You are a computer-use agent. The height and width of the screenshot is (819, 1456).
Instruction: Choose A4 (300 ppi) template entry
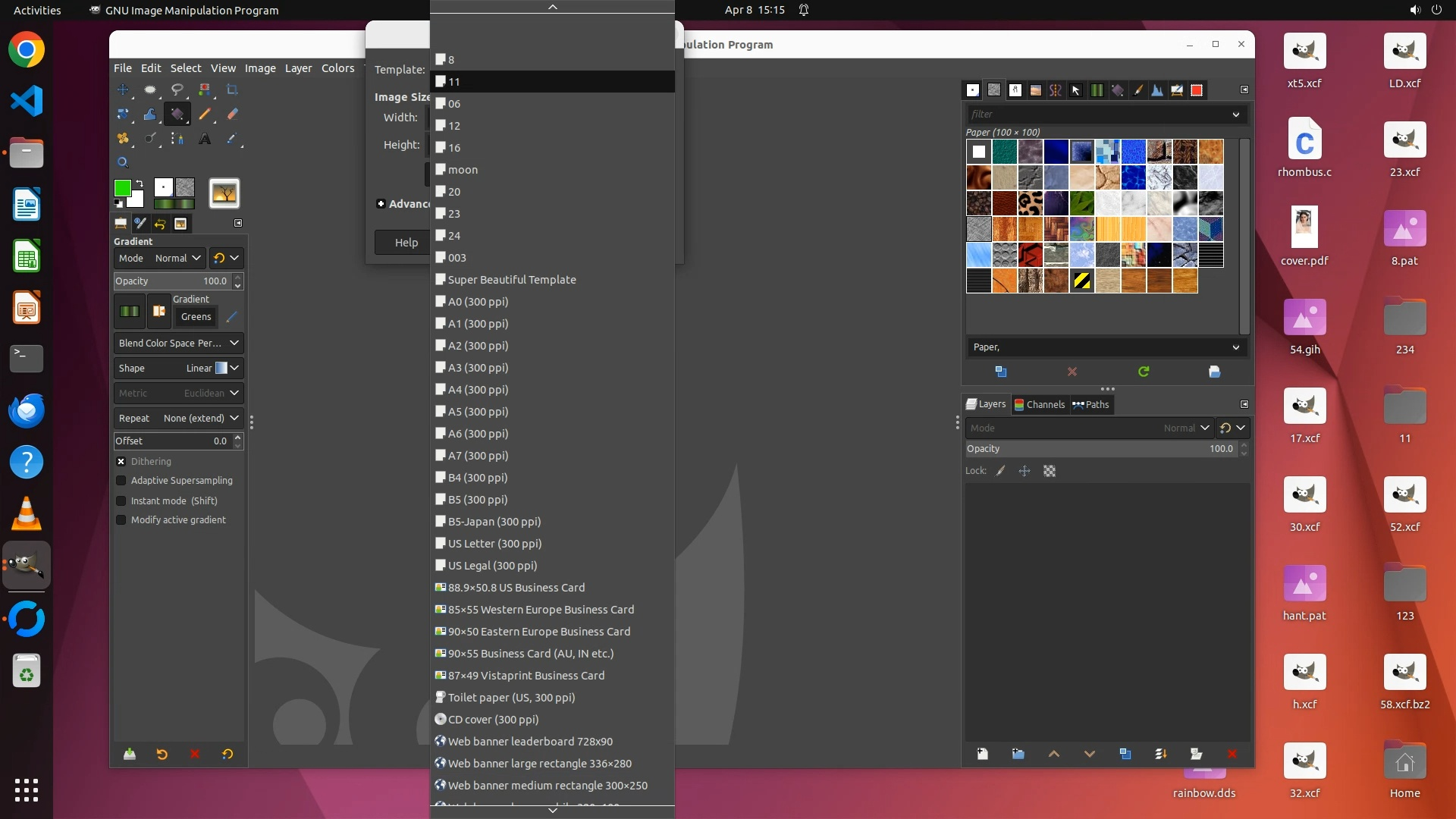(x=478, y=390)
